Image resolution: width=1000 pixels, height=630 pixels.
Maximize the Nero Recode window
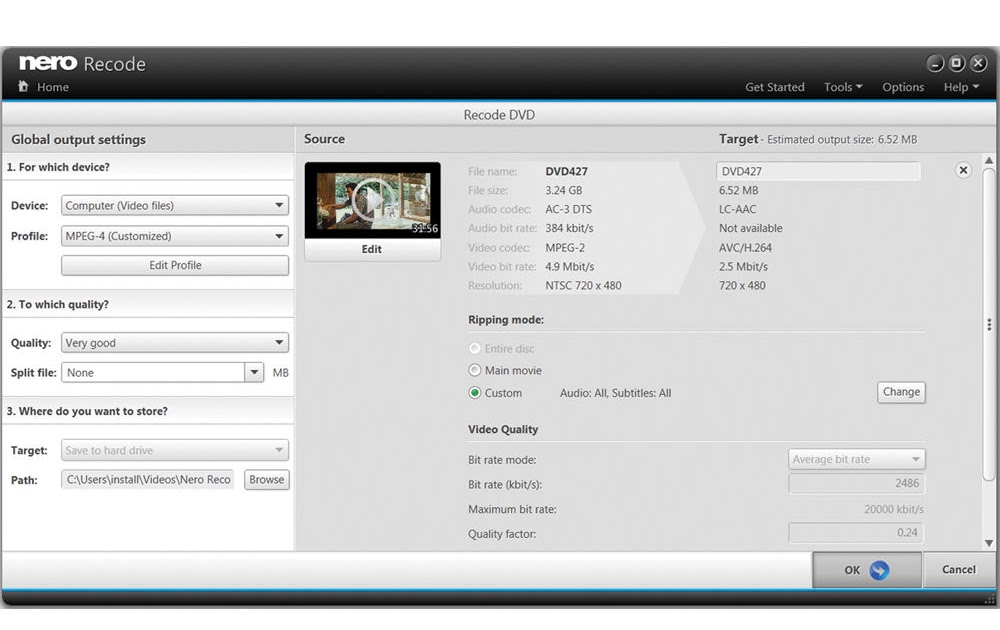957,63
